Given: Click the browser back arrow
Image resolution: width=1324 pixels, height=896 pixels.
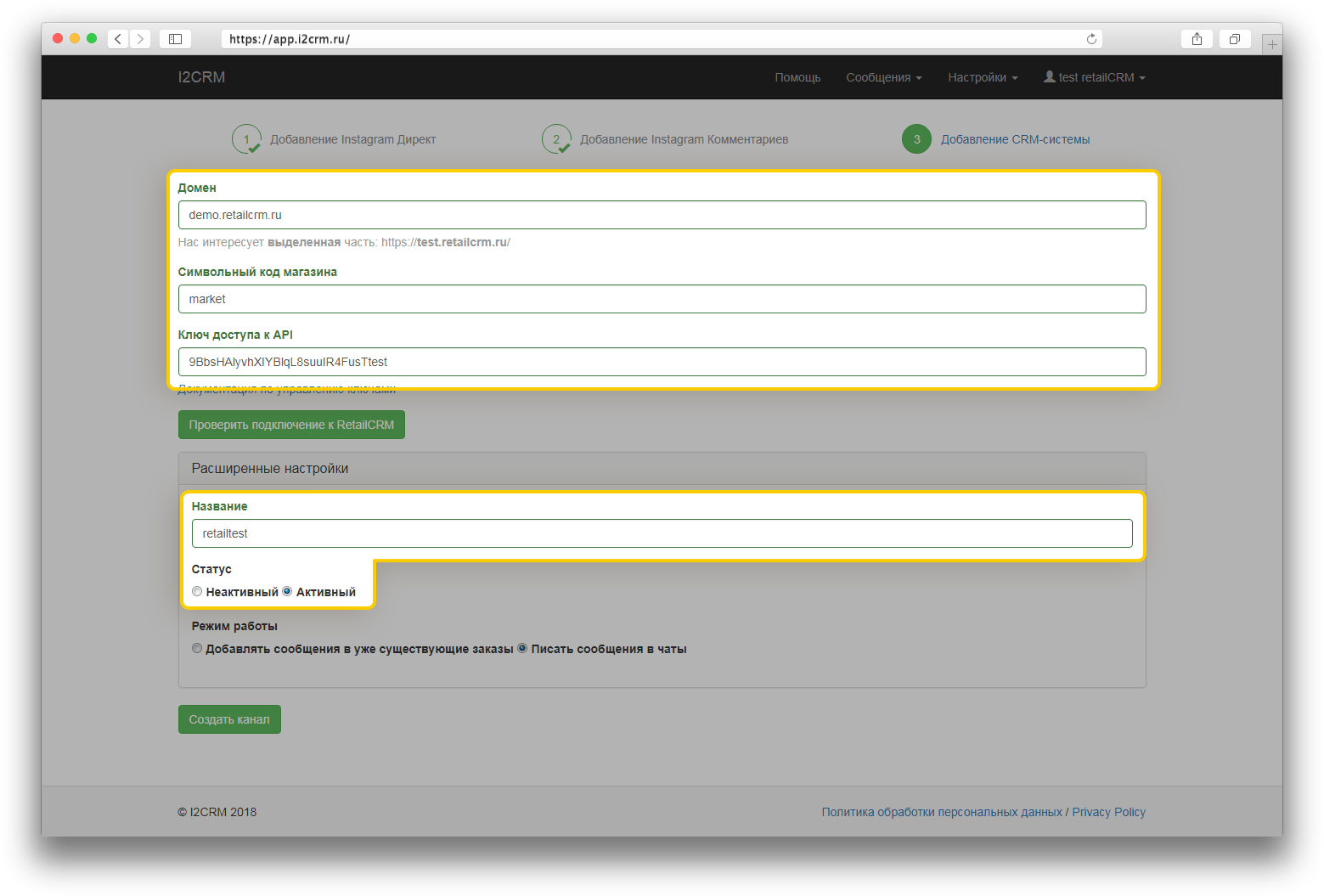Looking at the screenshot, I should coord(118,39).
